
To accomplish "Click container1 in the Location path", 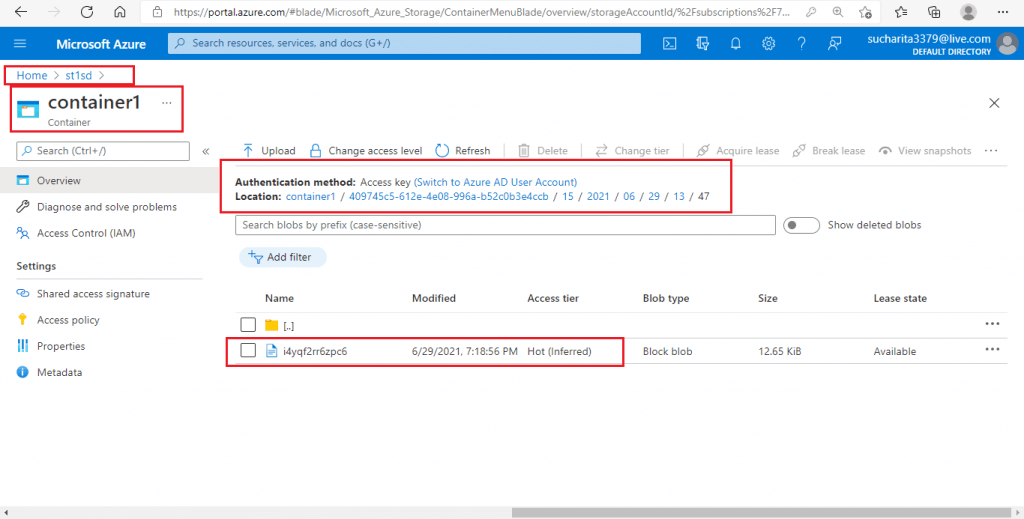I will point(311,196).
